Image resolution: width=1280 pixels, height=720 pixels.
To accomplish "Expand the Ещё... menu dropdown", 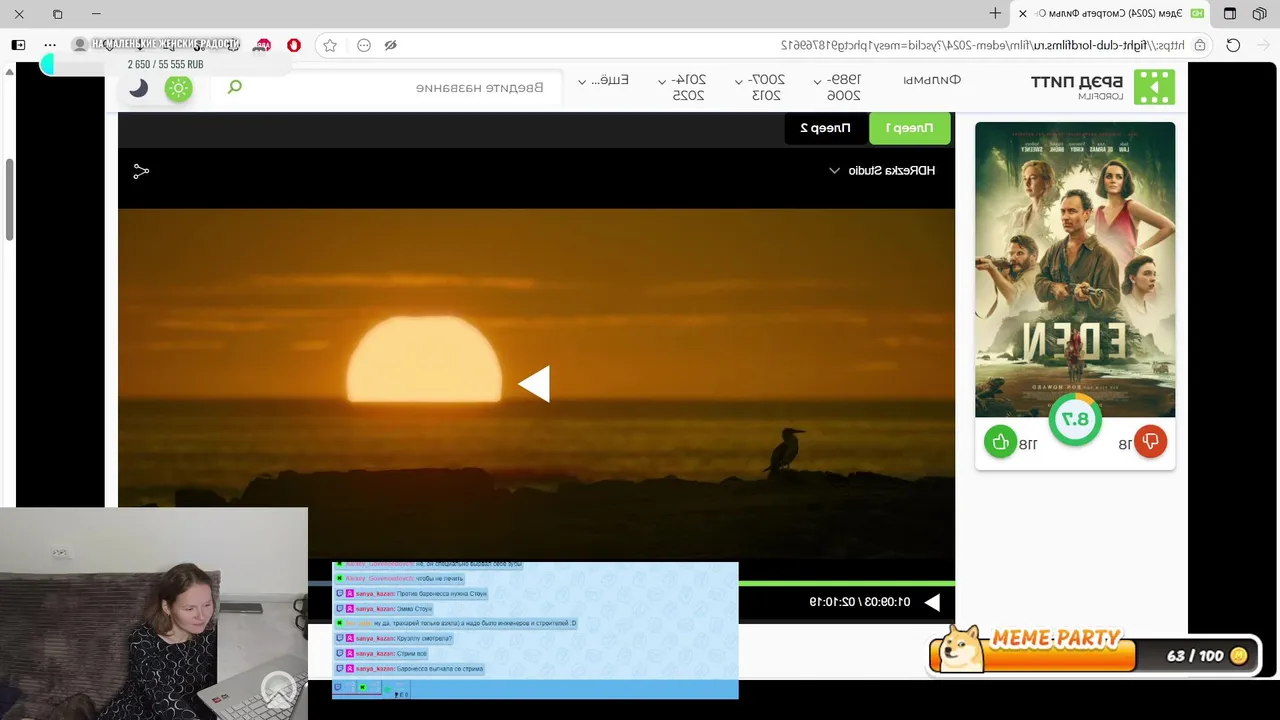I will point(604,80).
